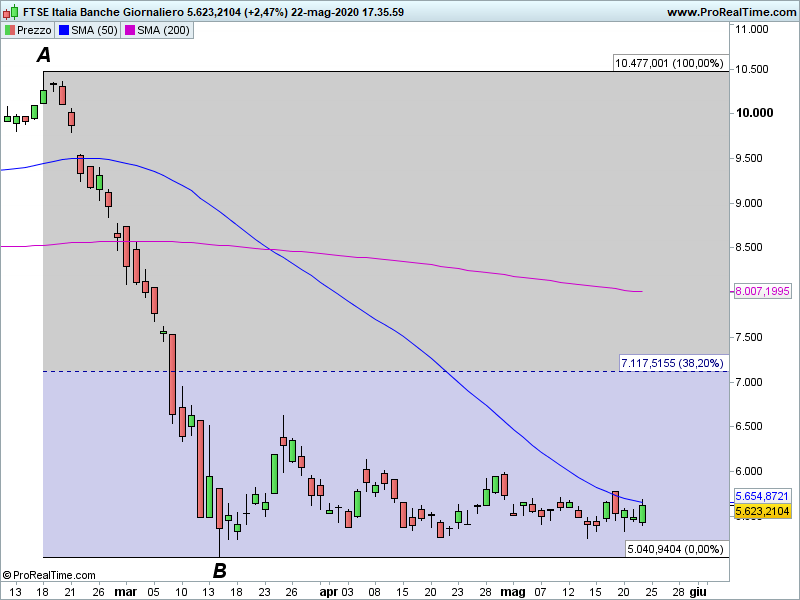The width and height of the screenshot is (800, 600).
Task: Click the 'mar' month label on time axis
Action: click(x=126, y=592)
